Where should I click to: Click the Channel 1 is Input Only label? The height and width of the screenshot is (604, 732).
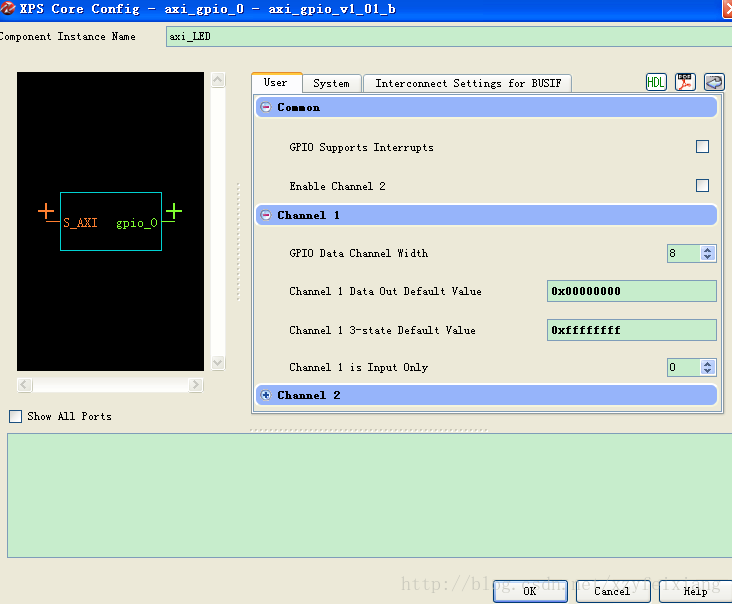click(359, 367)
